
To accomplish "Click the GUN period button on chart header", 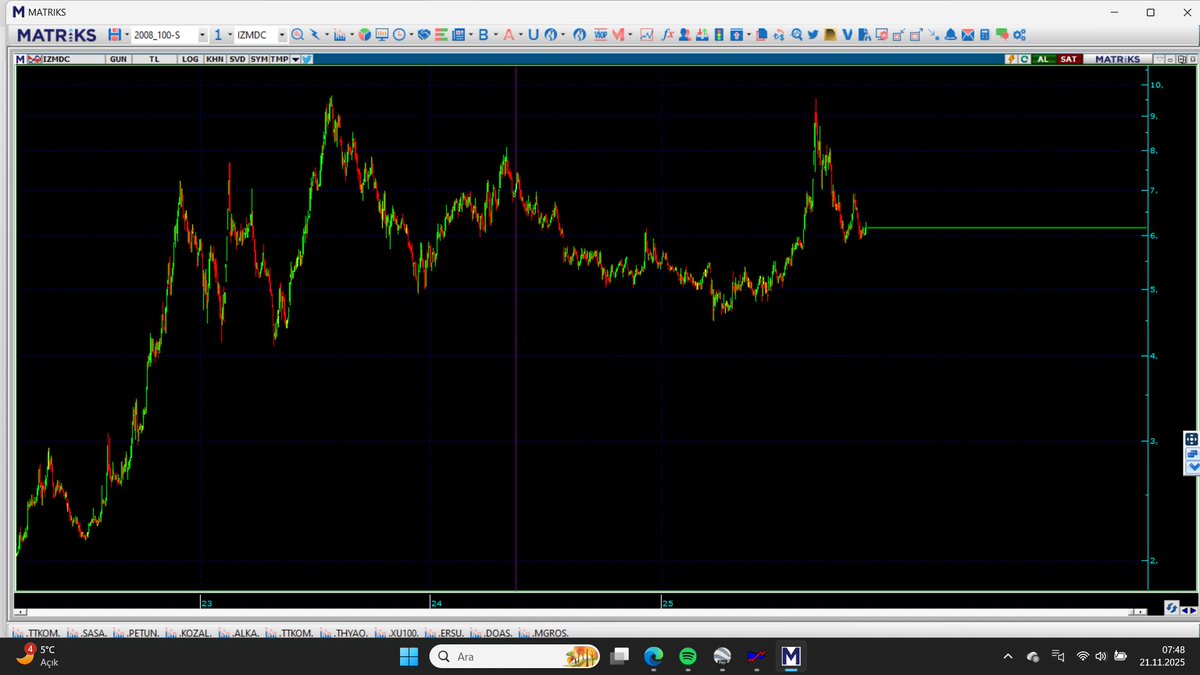I will pos(118,59).
